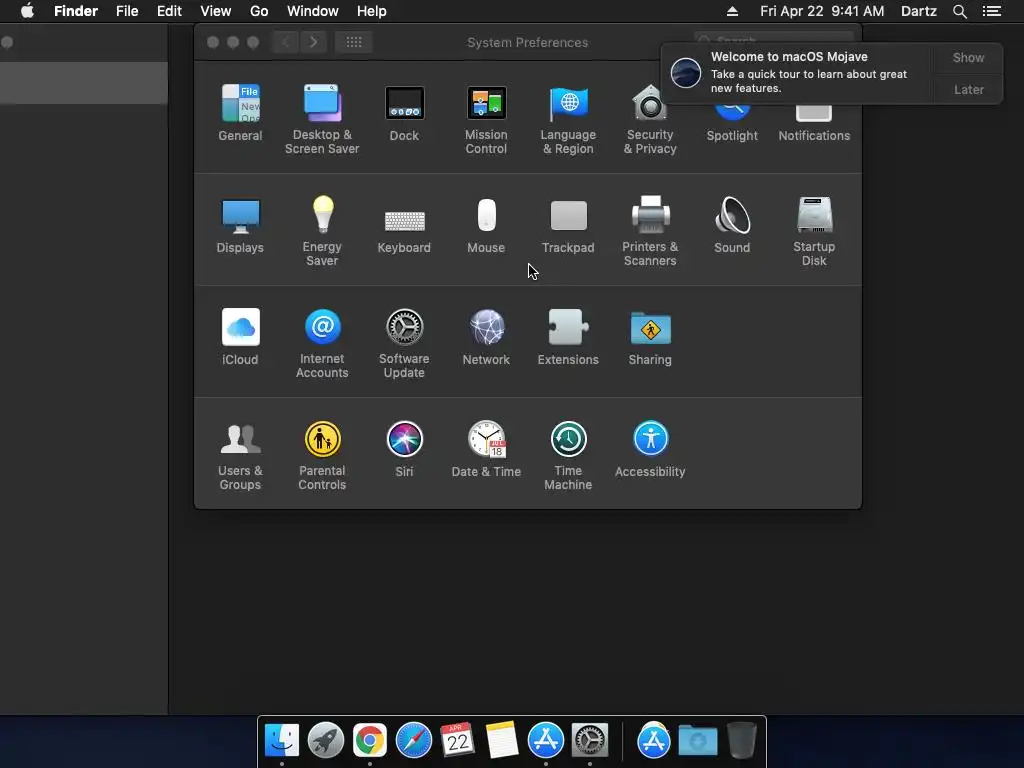The width and height of the screenshot is (1024, 768).
Task: Open the Edit menu
Action: [169, 11]
